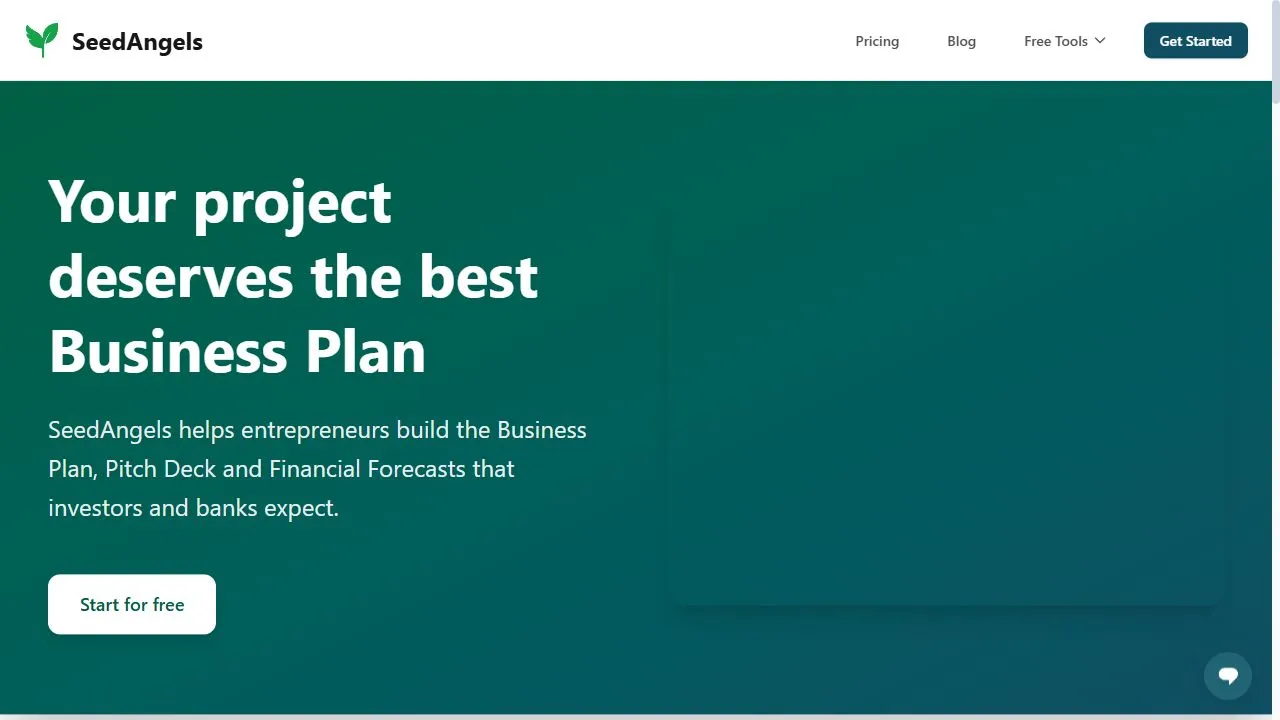Viewport: 1280px width, 720px height.
Task: Click the SeedAngels brand name text
Action: [137, 41]
